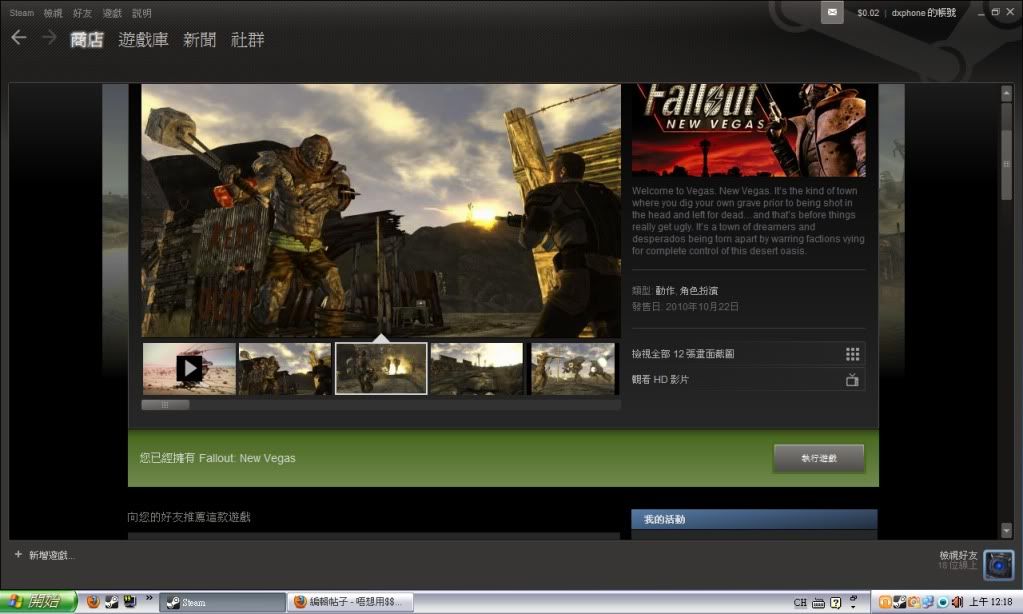The height and width of the screenshot is (614, 1023).
Task: Open the 遊戲 menu in menu bar
Action: [112, 13]
